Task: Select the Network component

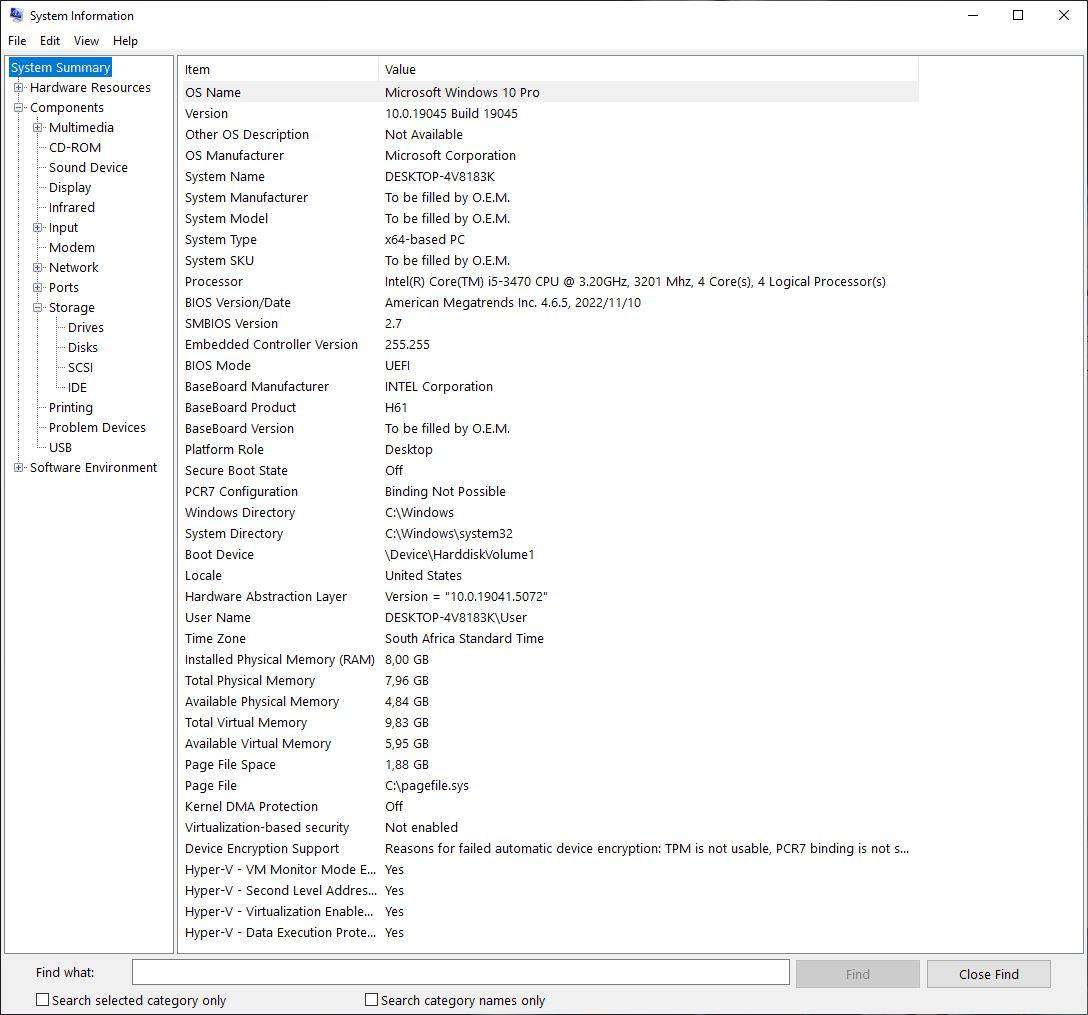Action: pos(73,267)
